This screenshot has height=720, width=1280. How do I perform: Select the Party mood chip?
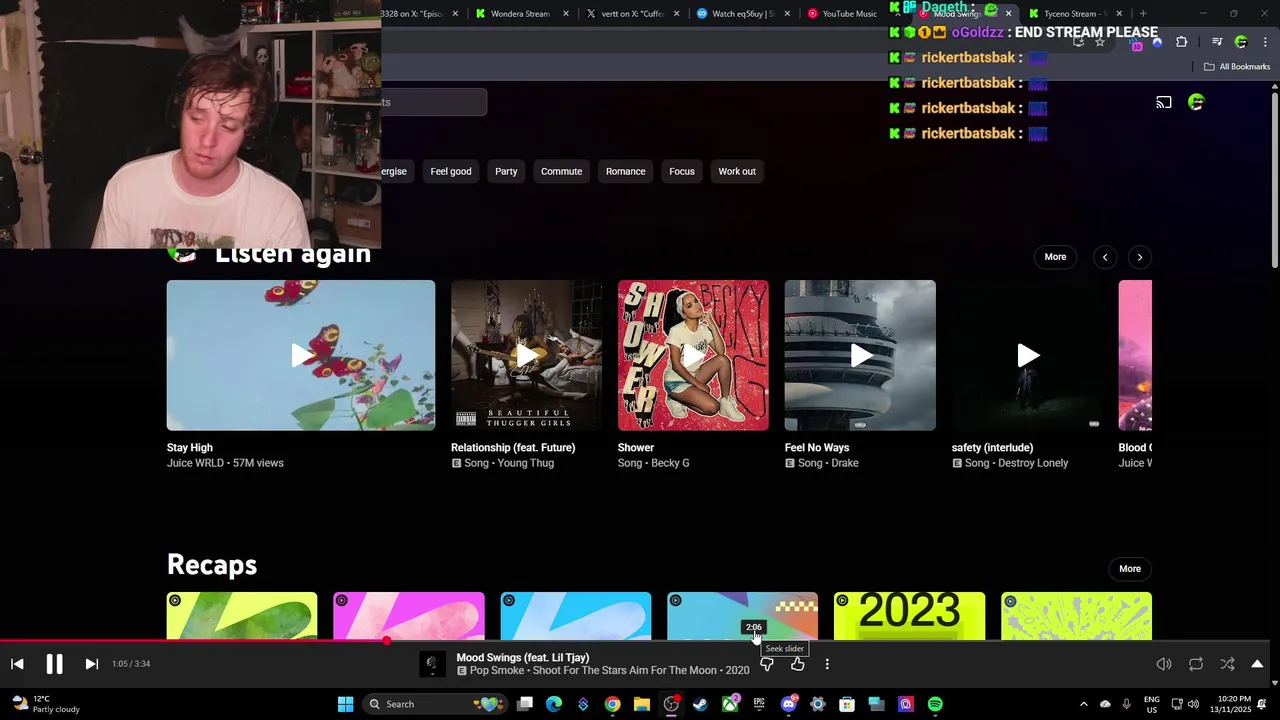506,171
